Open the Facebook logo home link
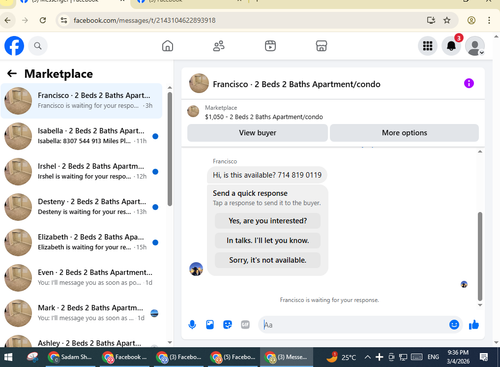Image resolution: width=500 pixels, height=367 pixels. point(14,46)
